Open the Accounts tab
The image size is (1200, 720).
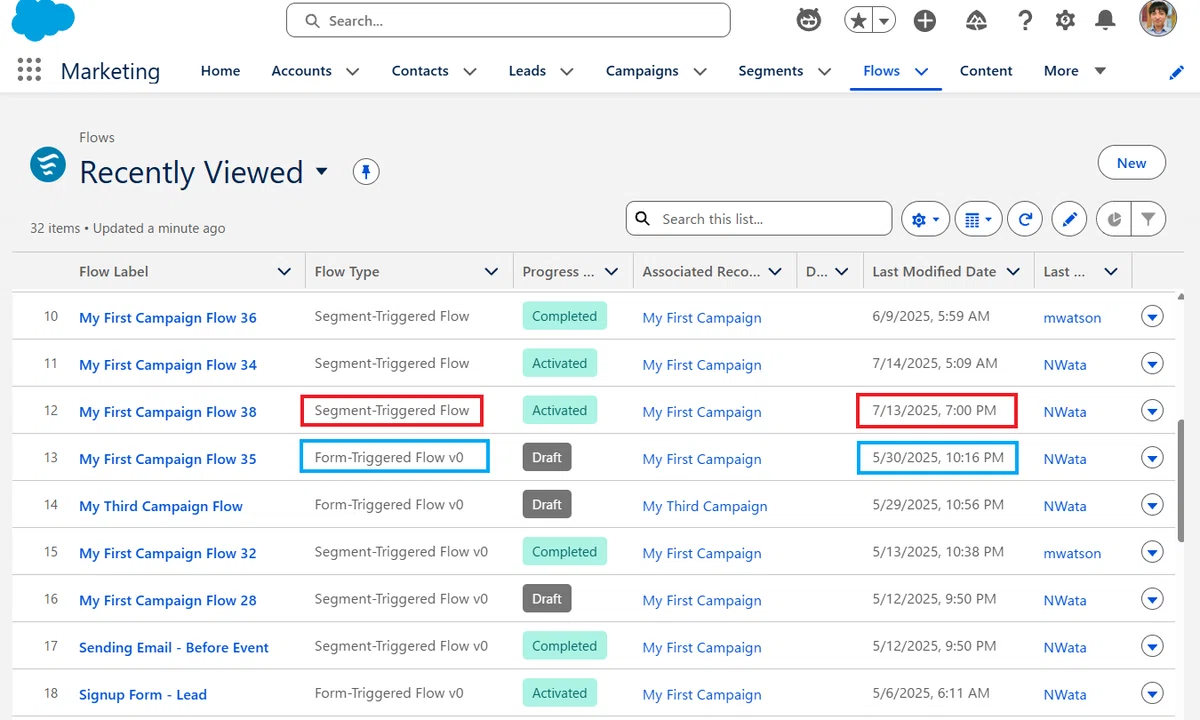tap(301, 71)
